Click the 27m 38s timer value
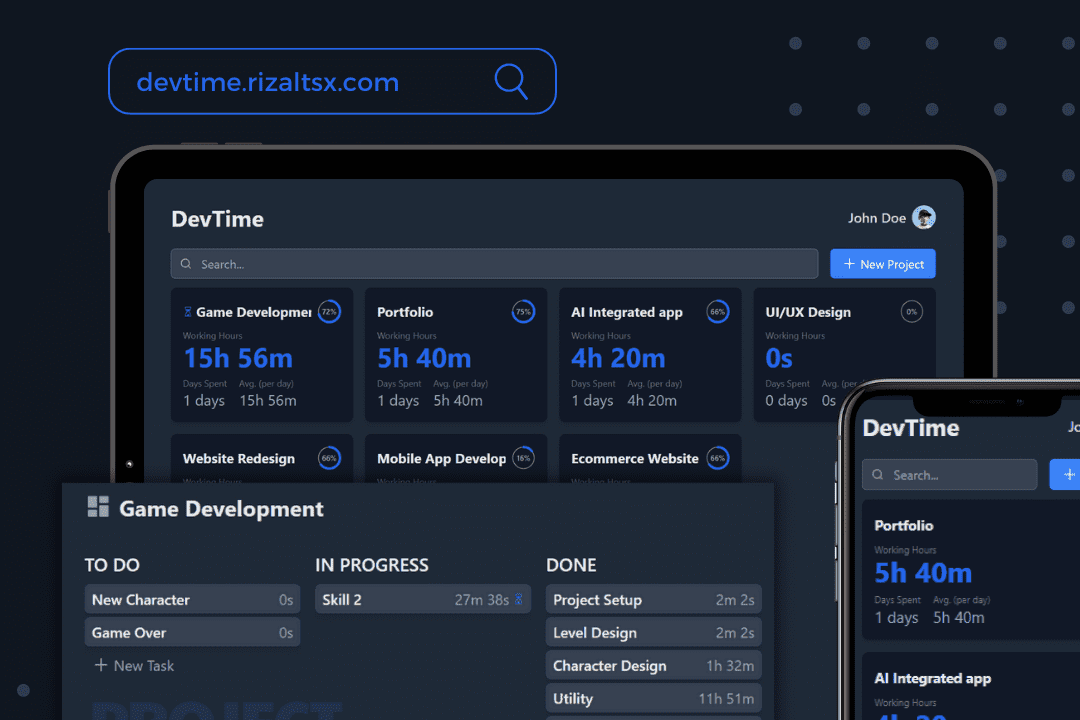The width and height of the screenshot is (1080, 720). coord(481,600)
